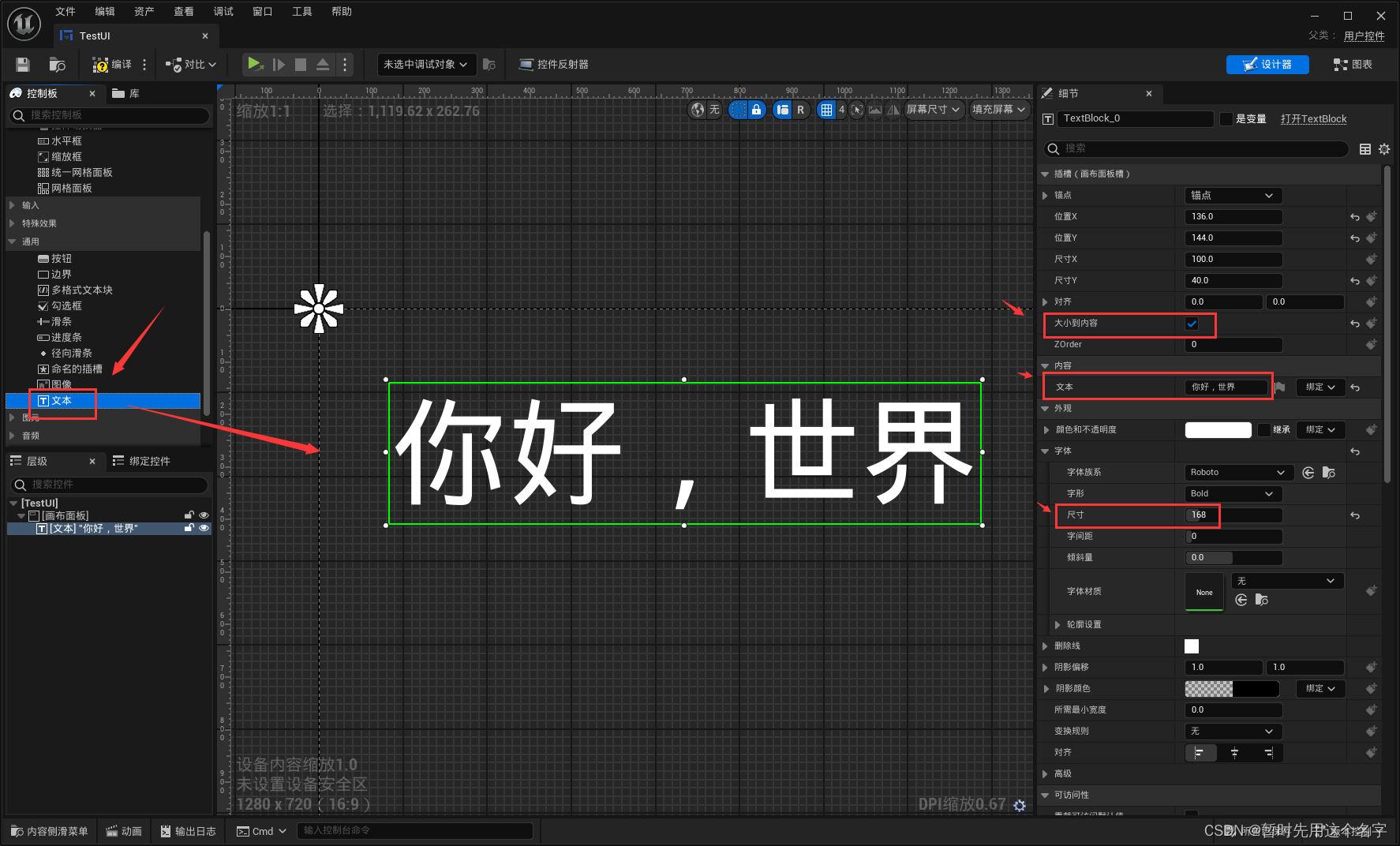1400x846 pixels.
Task: Click the eject button in play controls
Action: coord(323,65)
